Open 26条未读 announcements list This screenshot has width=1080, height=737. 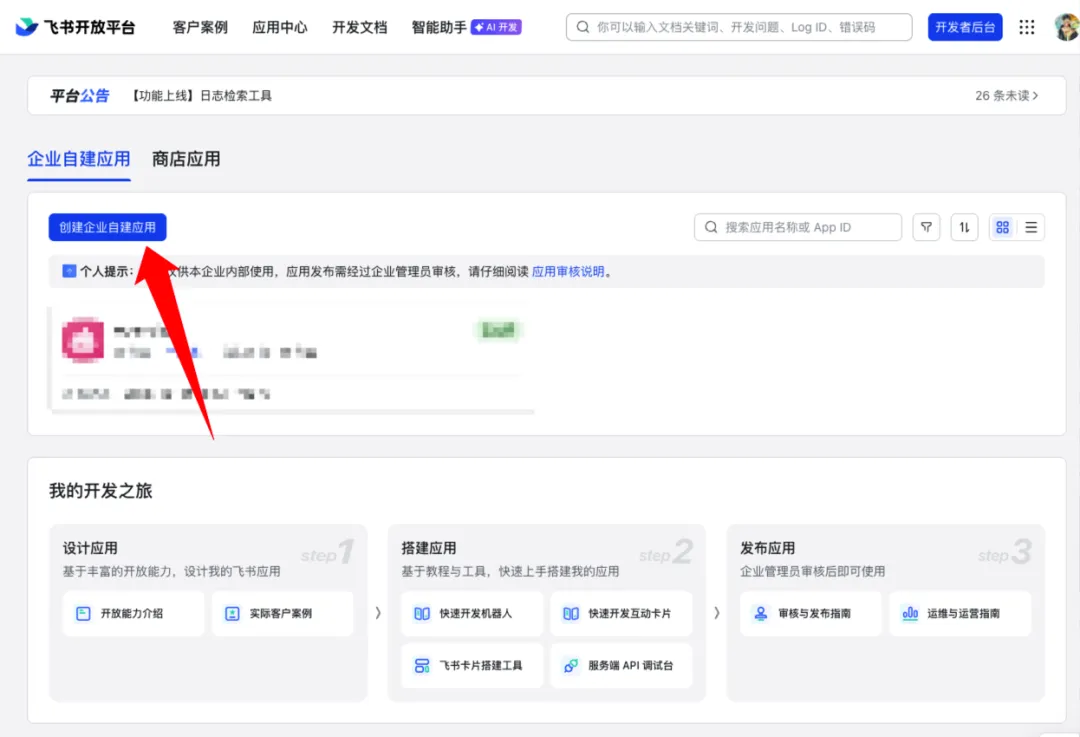coord(1006,96)
